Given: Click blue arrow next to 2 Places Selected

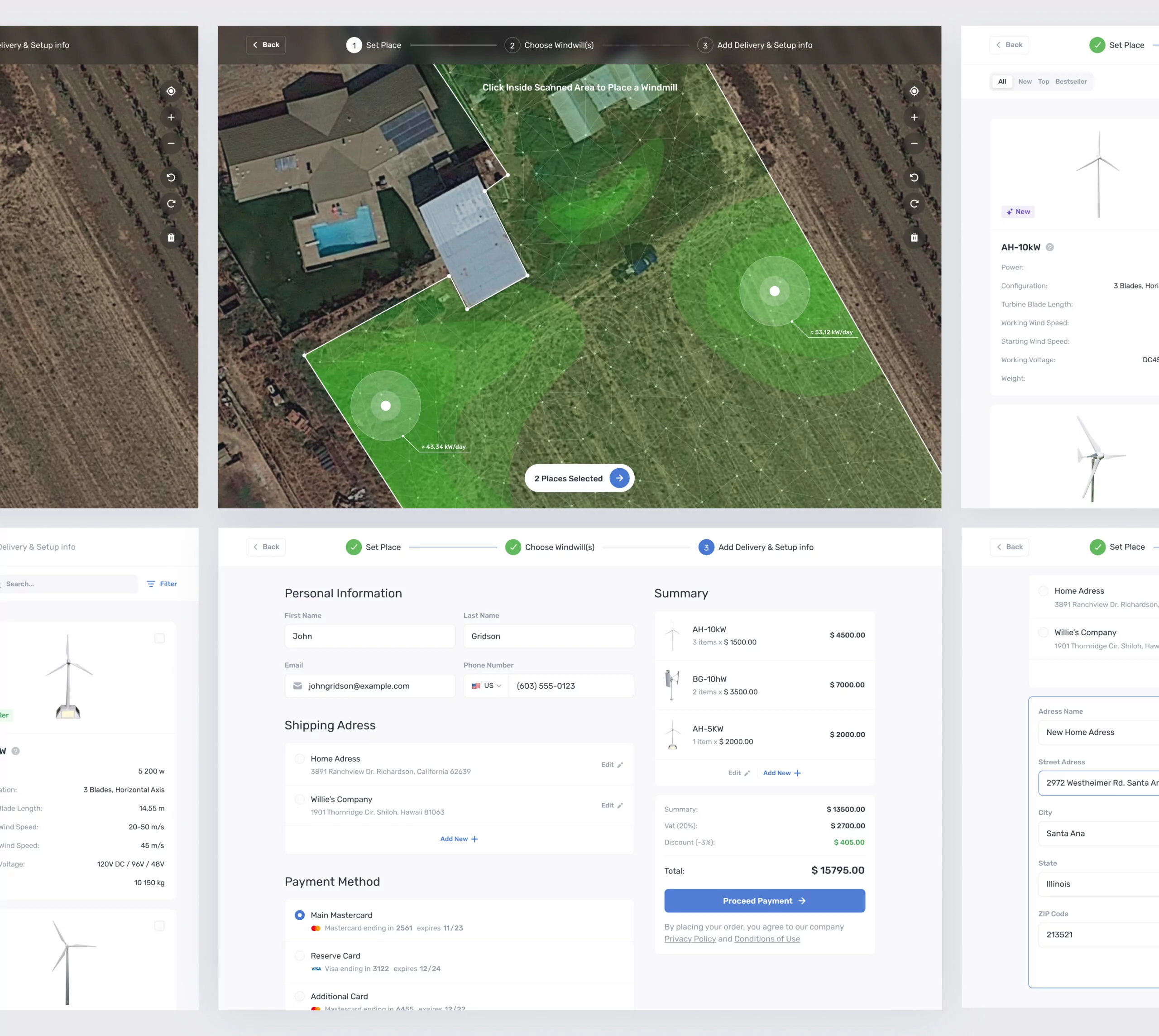Looking at the screenshot, I should click(x=619, y=478).
